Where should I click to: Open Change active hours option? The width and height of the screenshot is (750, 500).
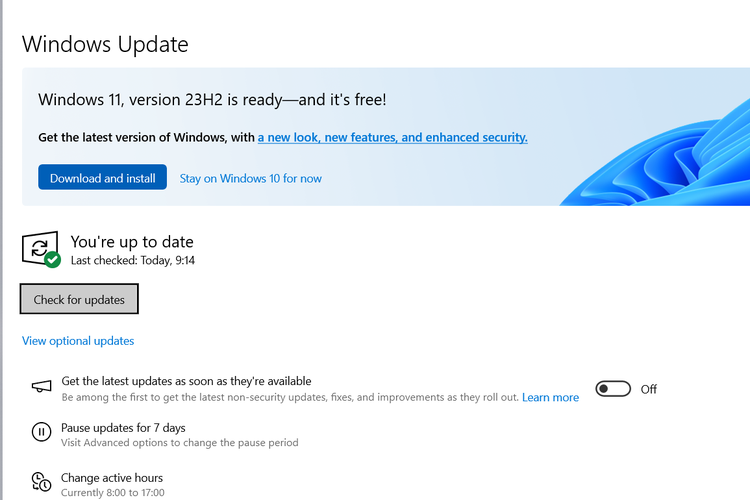point(112,478)
